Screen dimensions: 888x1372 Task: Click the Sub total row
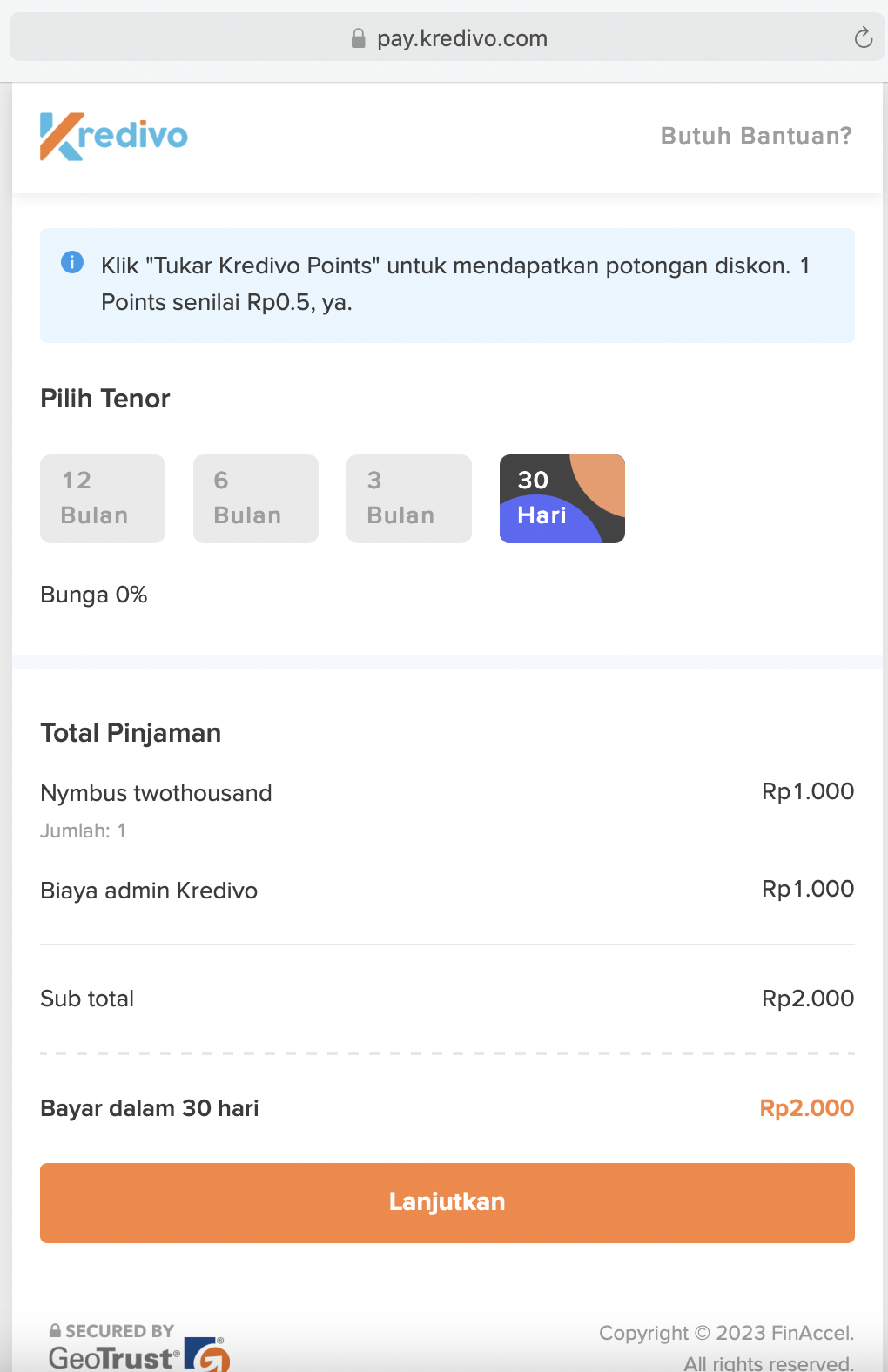click(x=447, y=999)
